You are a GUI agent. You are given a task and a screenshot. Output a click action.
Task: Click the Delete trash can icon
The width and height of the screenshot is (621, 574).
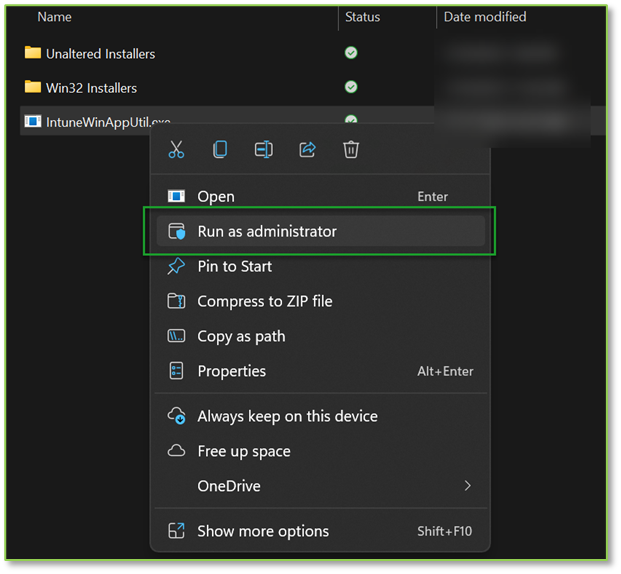(x=351, y=150)
